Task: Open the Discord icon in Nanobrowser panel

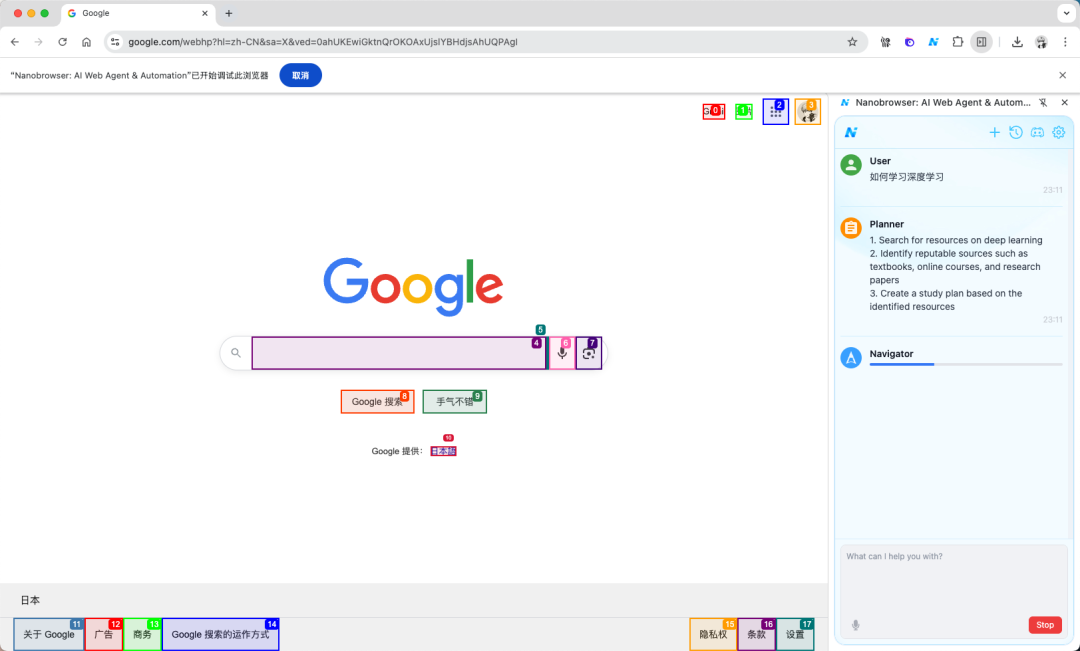Action: tap(1037, 132)
